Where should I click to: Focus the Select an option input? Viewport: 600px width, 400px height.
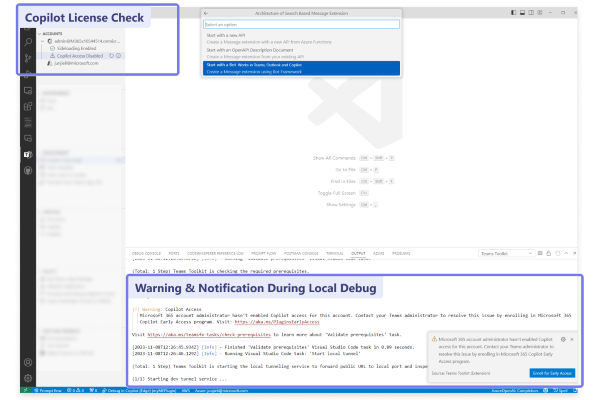(x=301, y=24)
